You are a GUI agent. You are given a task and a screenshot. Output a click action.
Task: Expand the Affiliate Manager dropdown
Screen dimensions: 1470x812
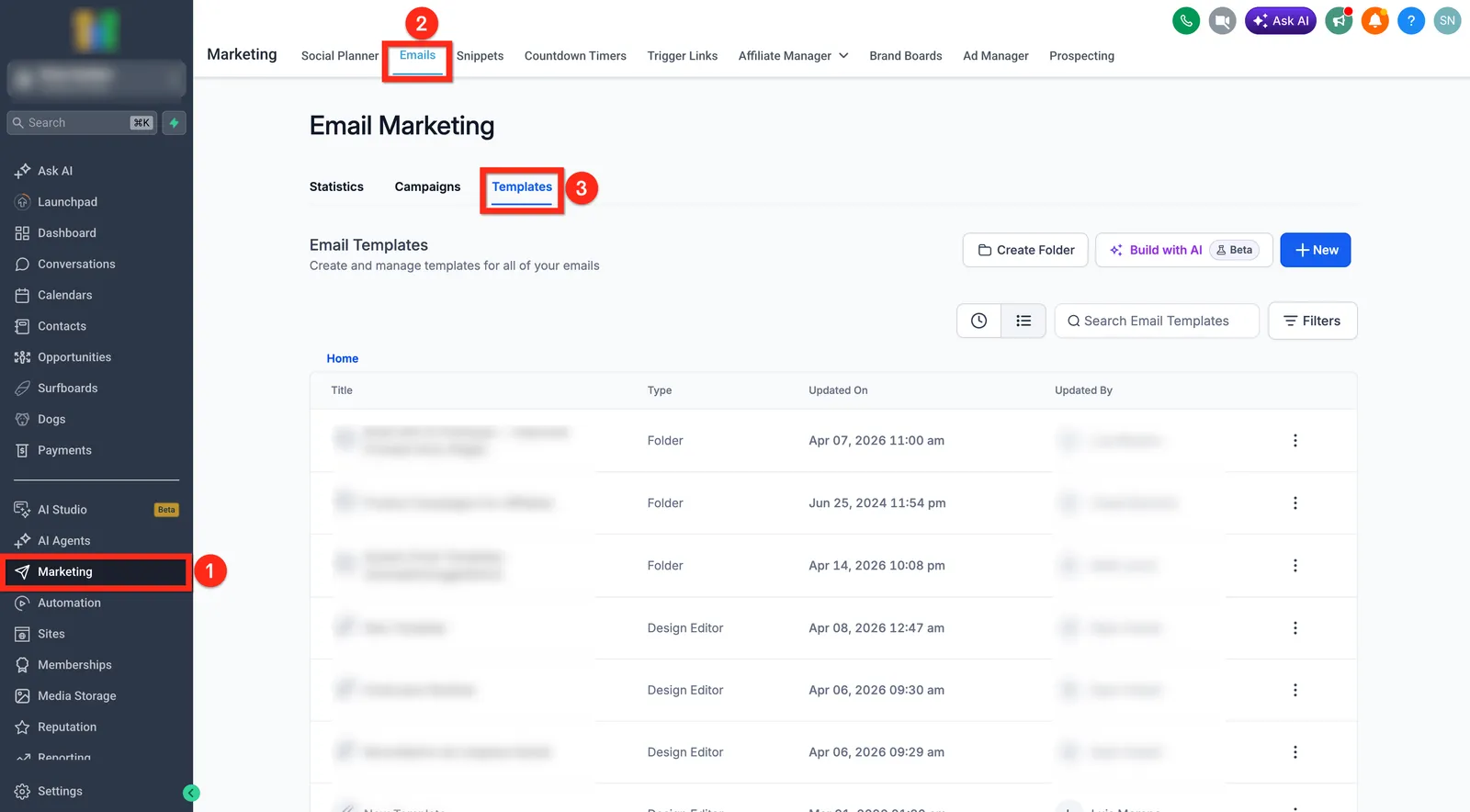[793, 56]
